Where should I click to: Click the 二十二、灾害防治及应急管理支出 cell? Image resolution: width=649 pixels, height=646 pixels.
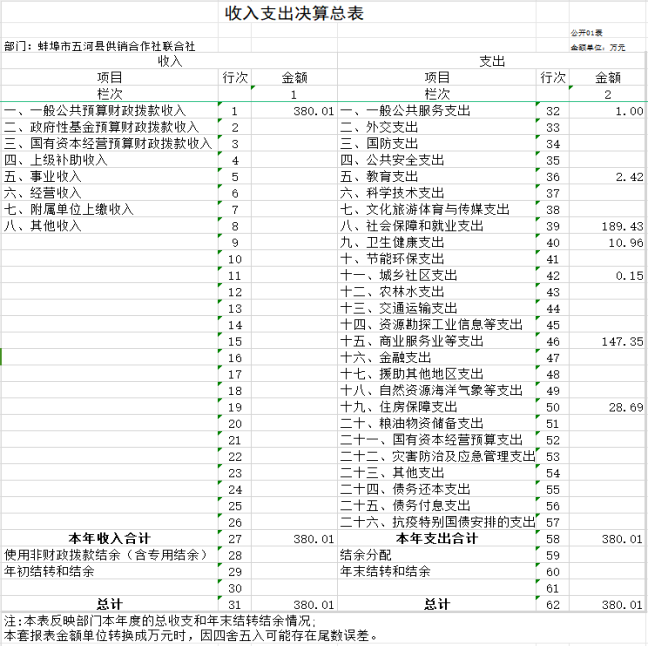point(438,456)
